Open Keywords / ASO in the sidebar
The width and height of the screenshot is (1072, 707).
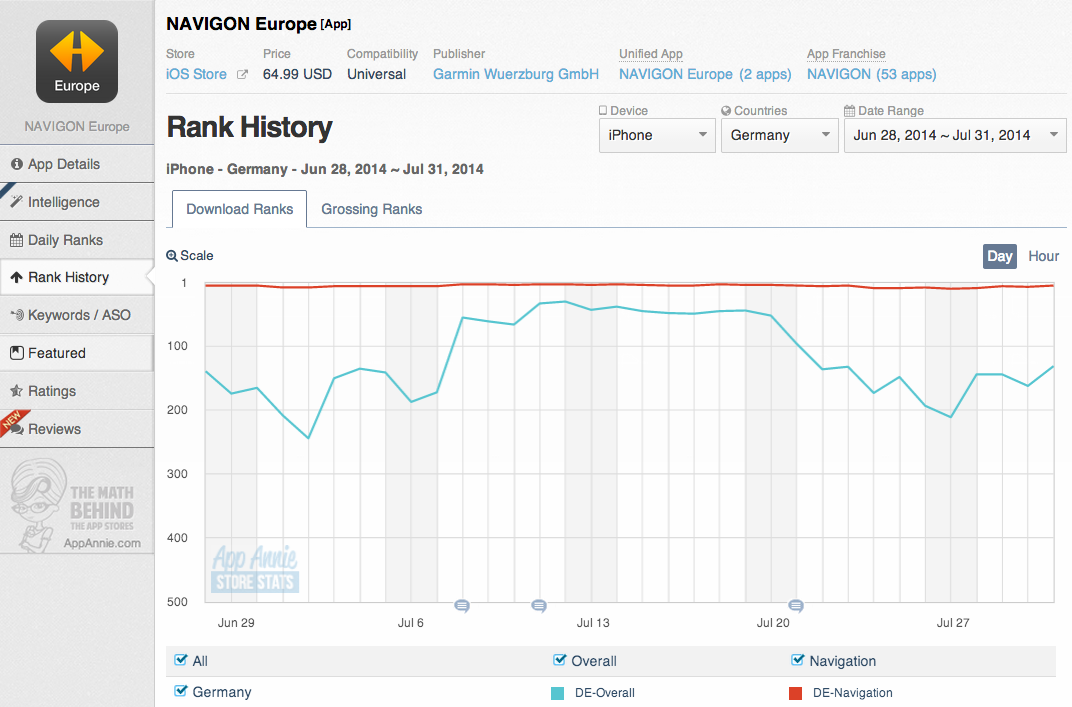point(77,315)
